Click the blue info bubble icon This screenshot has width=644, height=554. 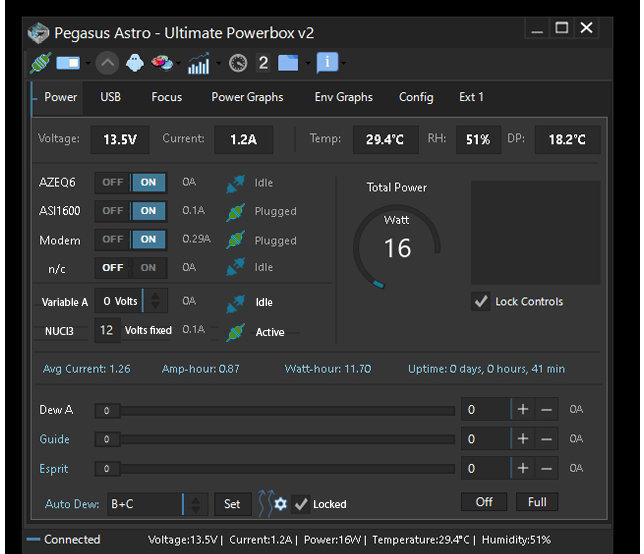[327, 63]
